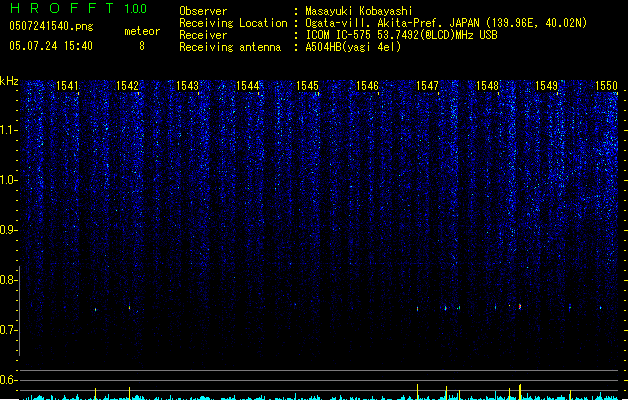Screen dimensions: 629x400
Task: Click the 0.9 frequency axis label
Action: [x=8, y=230]
